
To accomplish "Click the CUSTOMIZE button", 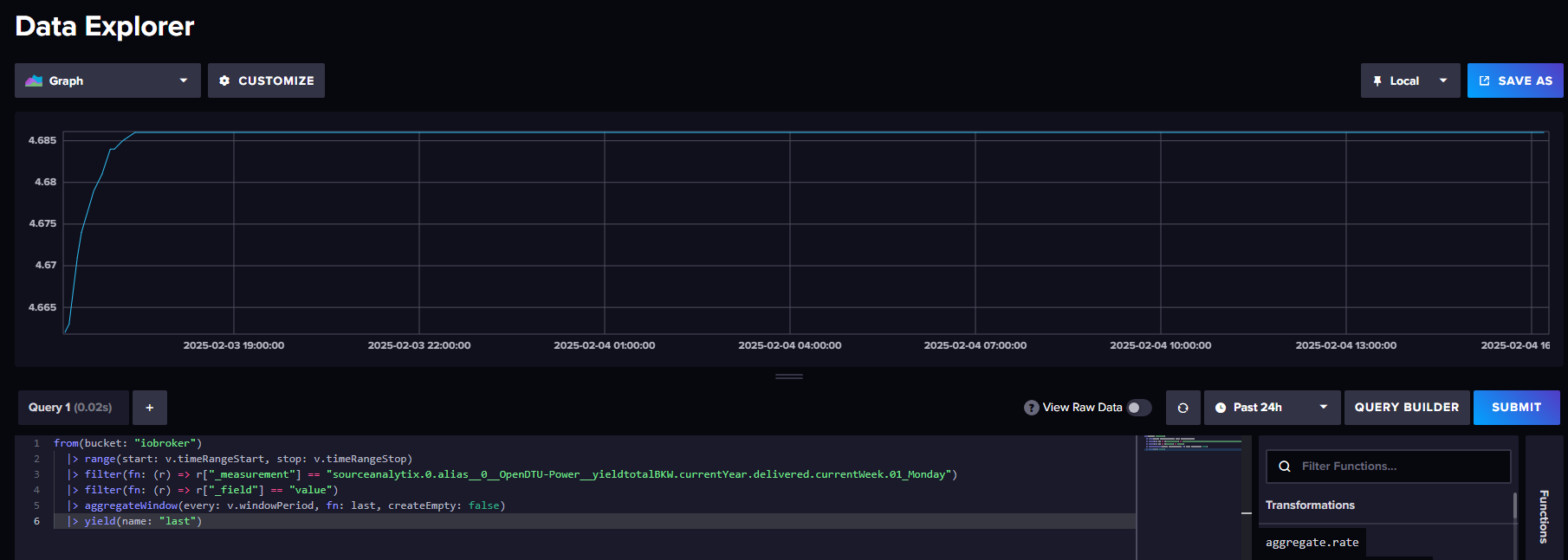I will (266, 80).
